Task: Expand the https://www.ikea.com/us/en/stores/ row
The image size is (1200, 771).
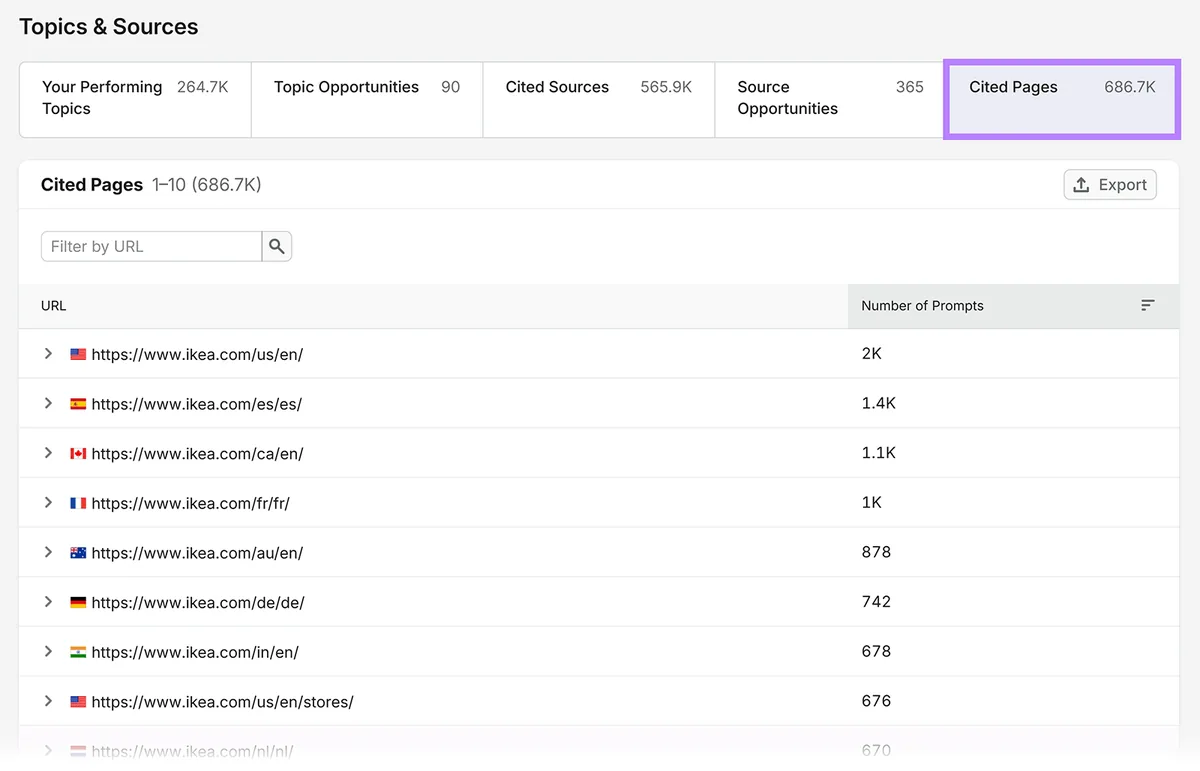Action: coord(48,701)
